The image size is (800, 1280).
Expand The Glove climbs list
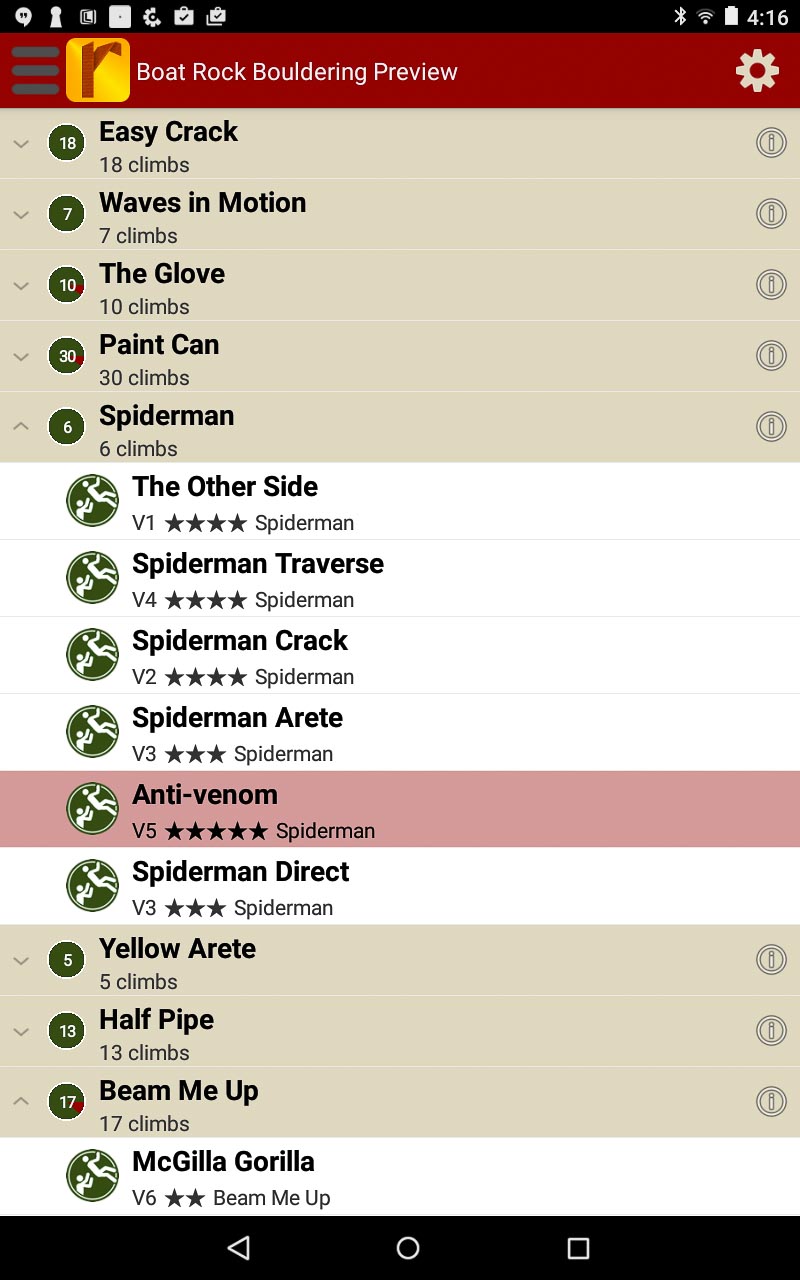(21, 286)
